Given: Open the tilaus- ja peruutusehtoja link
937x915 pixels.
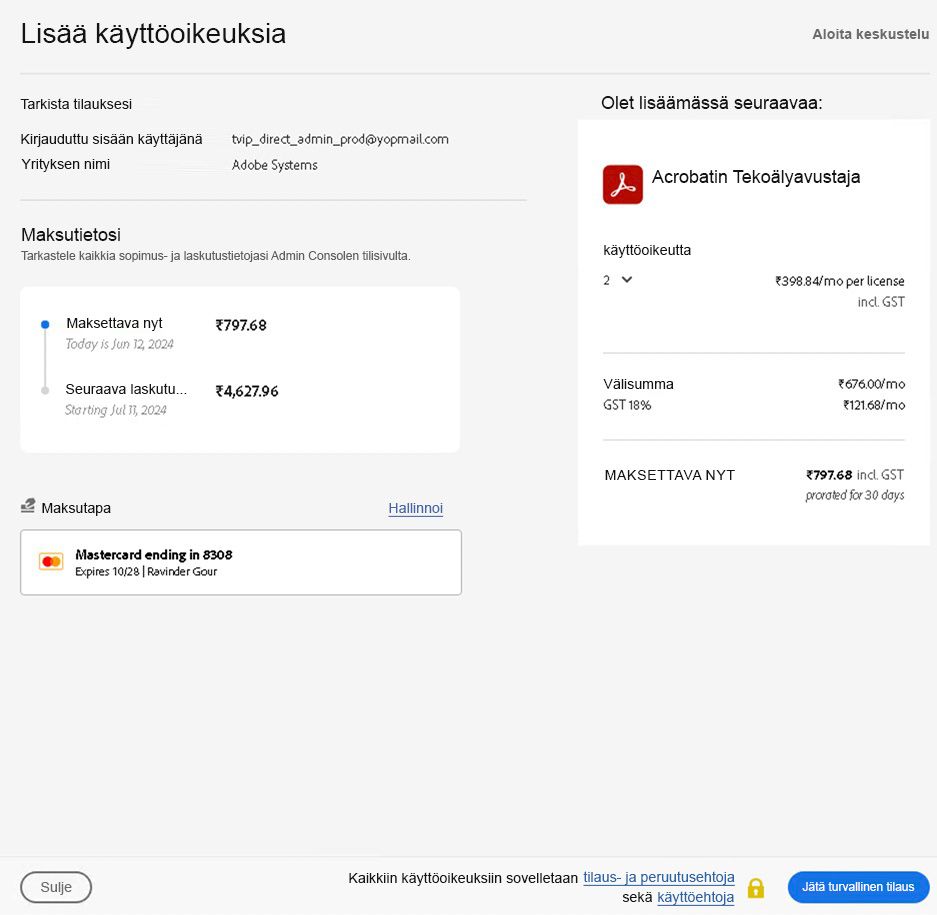Looking at the screenshot, I should 658,877.
